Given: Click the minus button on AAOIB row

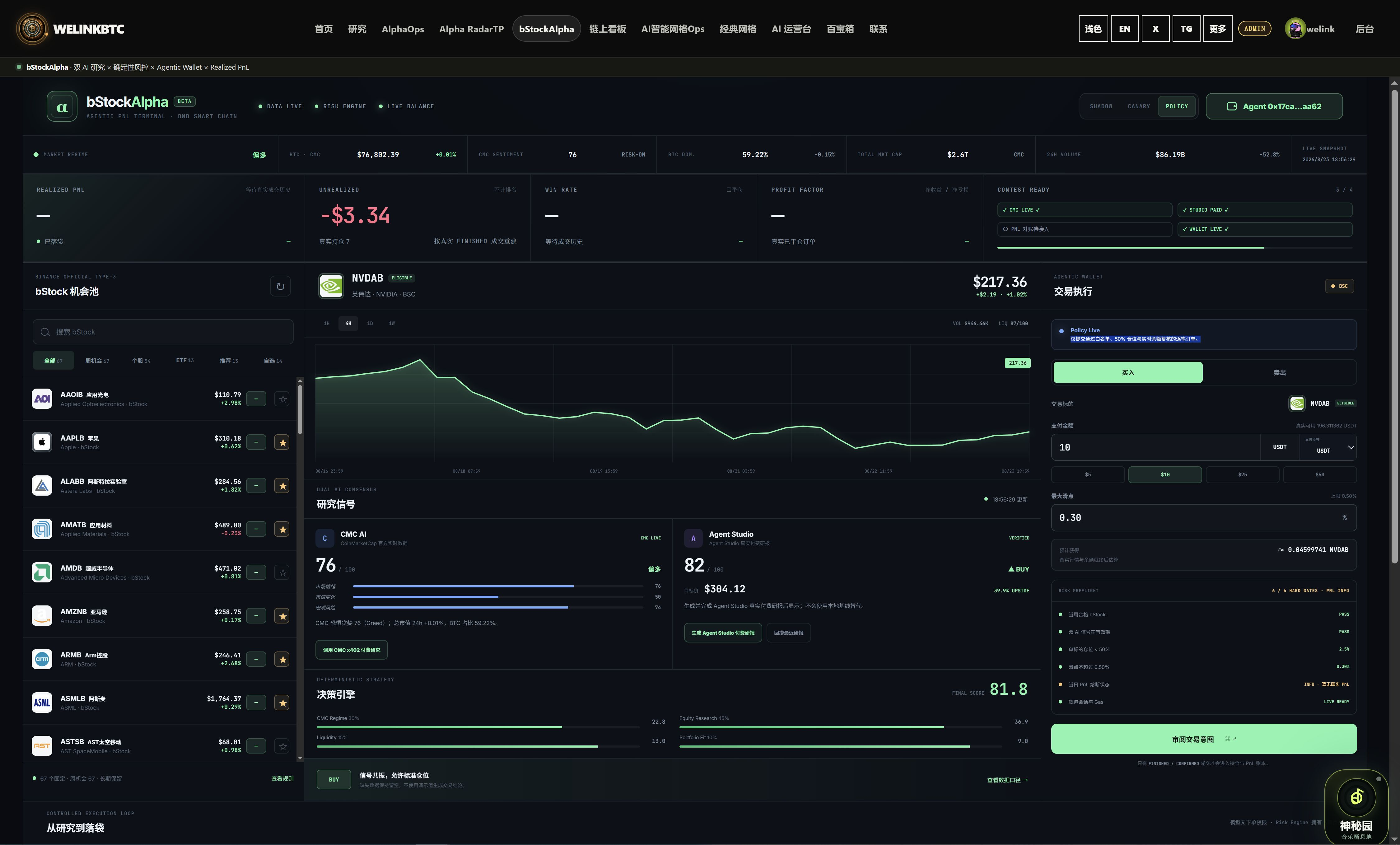Looking at the screenshot, I should (x=256, y=399).
